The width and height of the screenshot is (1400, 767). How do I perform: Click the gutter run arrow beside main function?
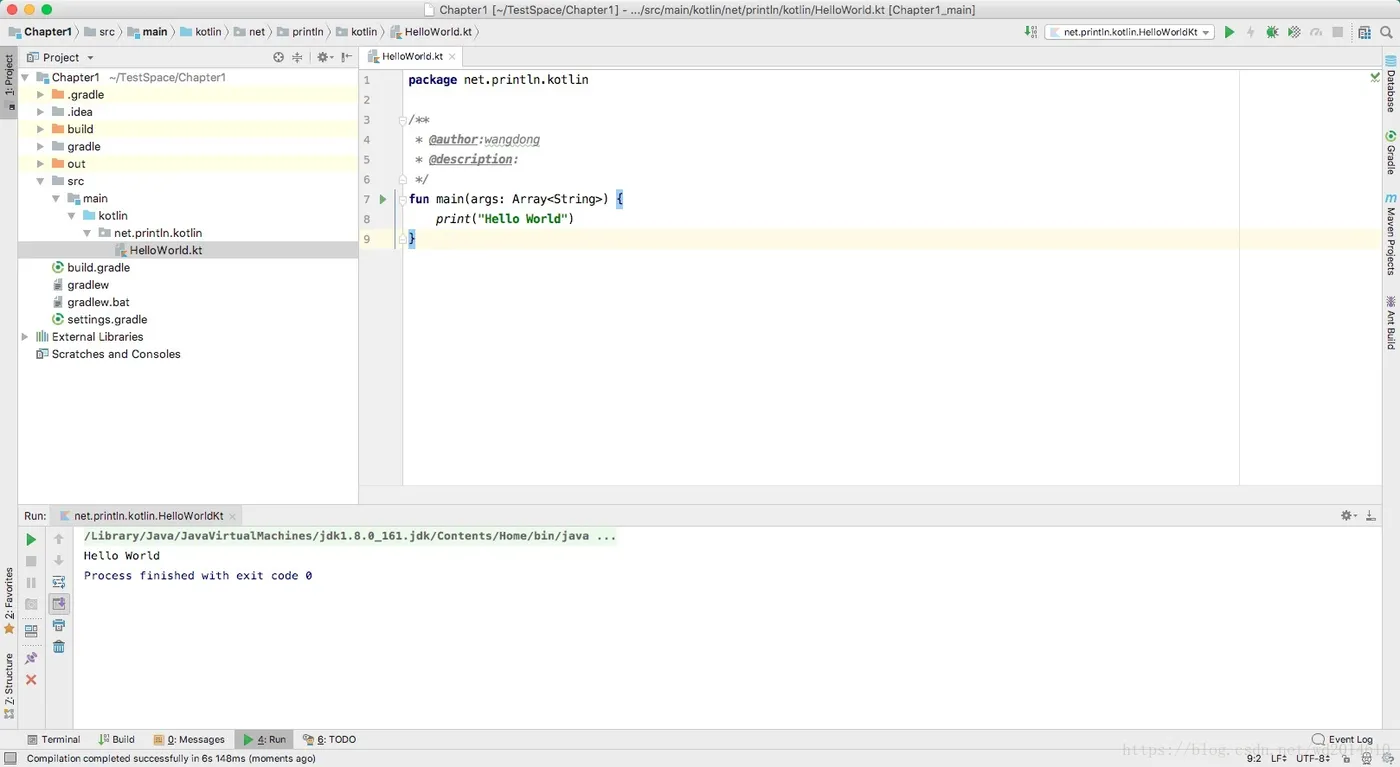click(383, 199)
